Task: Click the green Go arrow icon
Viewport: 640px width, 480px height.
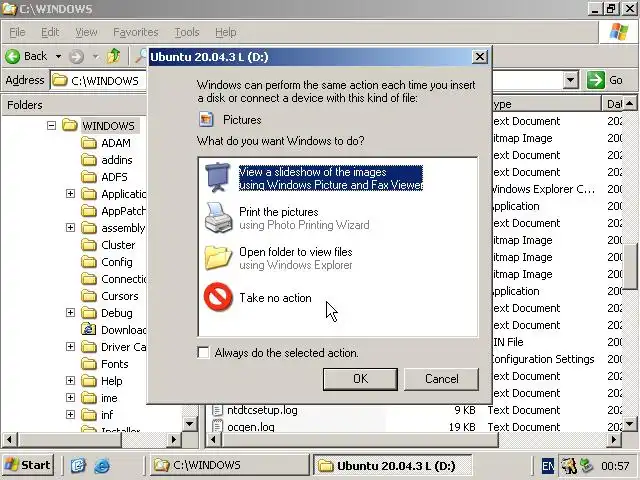Action: coord(596,80)
